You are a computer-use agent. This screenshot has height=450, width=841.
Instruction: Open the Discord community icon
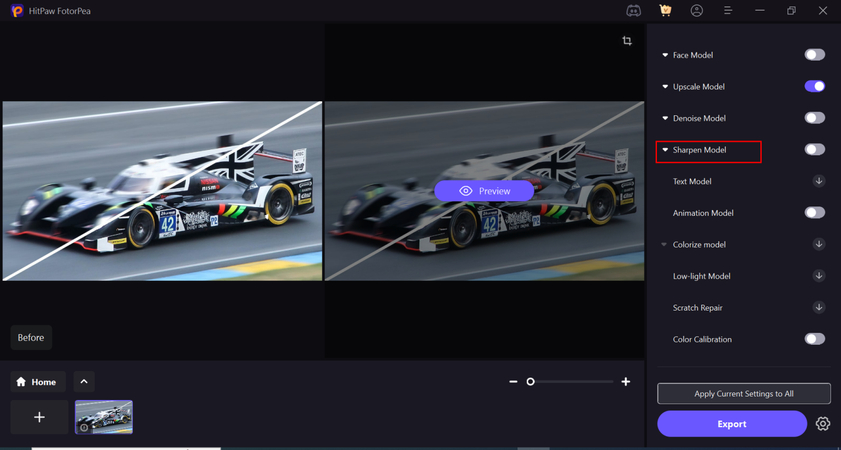(633, 10)
